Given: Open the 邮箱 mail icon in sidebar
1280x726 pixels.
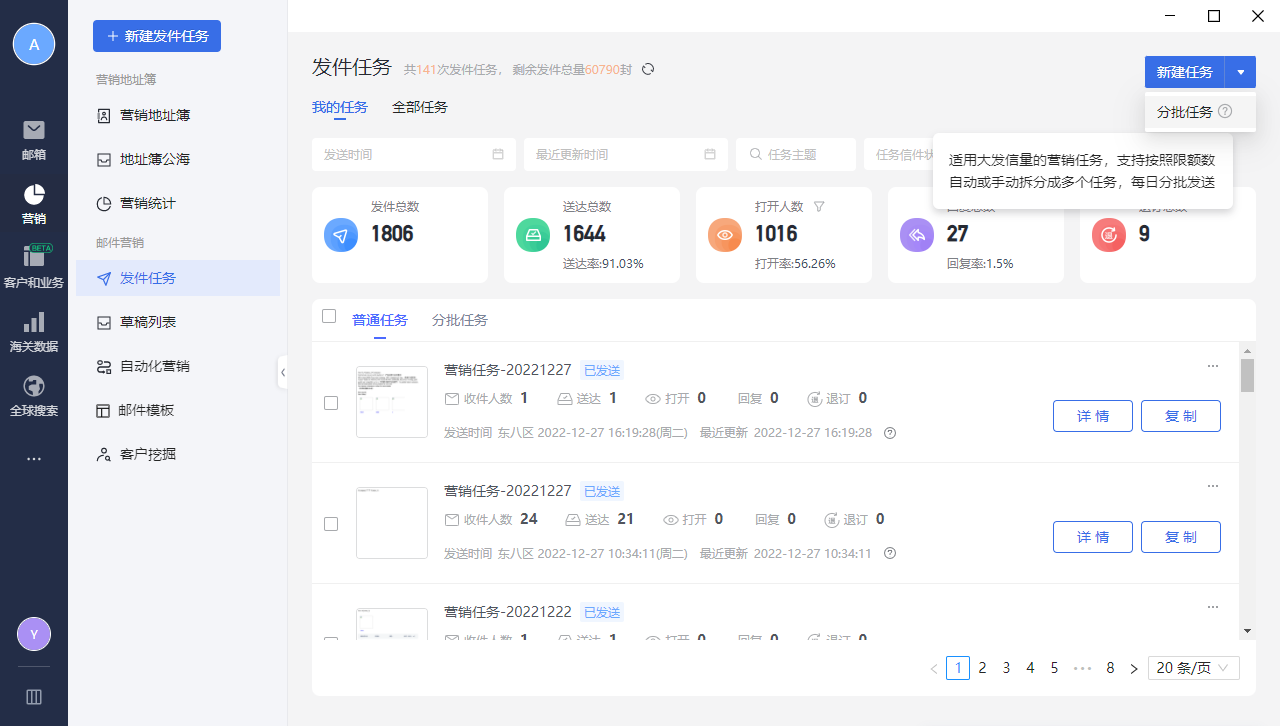Looking at the screenshot, I should [x=34, y=130].
